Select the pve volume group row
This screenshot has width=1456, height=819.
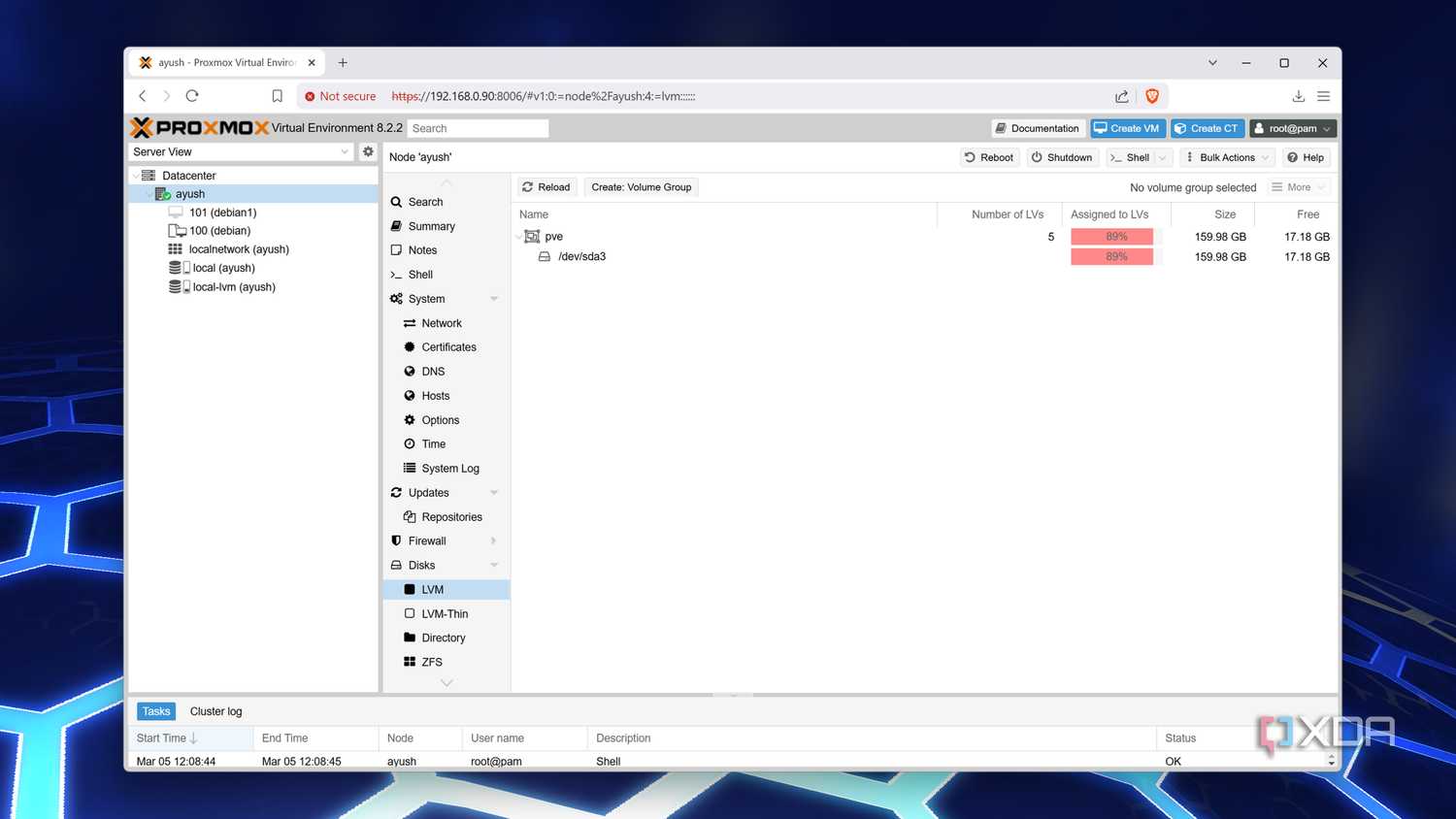pos(925,237)
